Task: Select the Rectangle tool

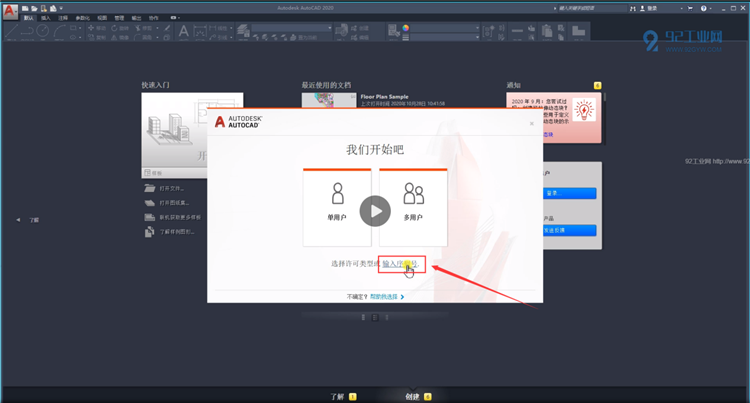Action: [73, 28]
